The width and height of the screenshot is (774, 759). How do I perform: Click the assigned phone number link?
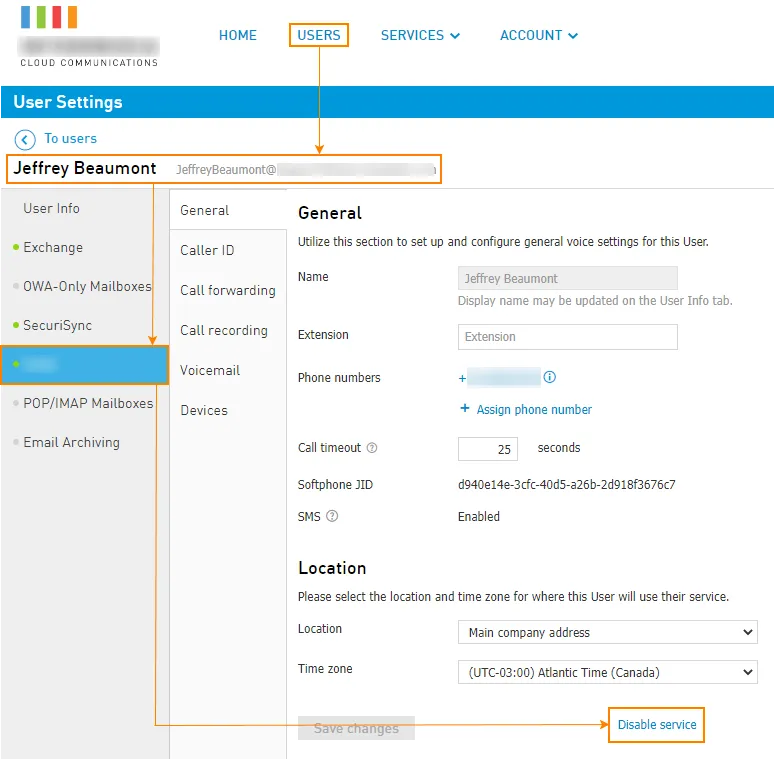click(x=500, y=378)
